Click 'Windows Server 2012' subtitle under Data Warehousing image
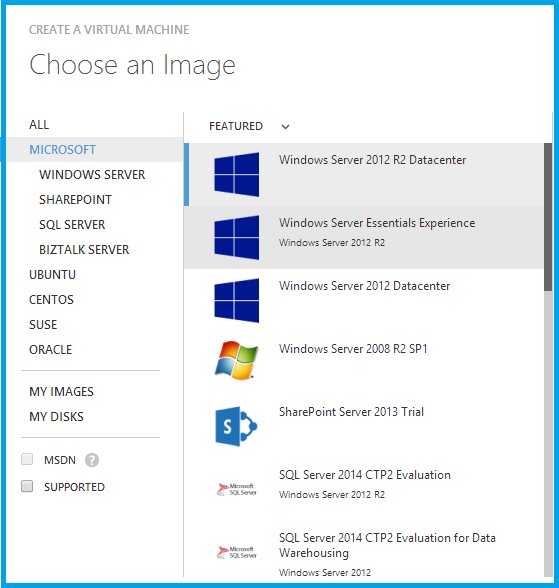 point(325,573)
